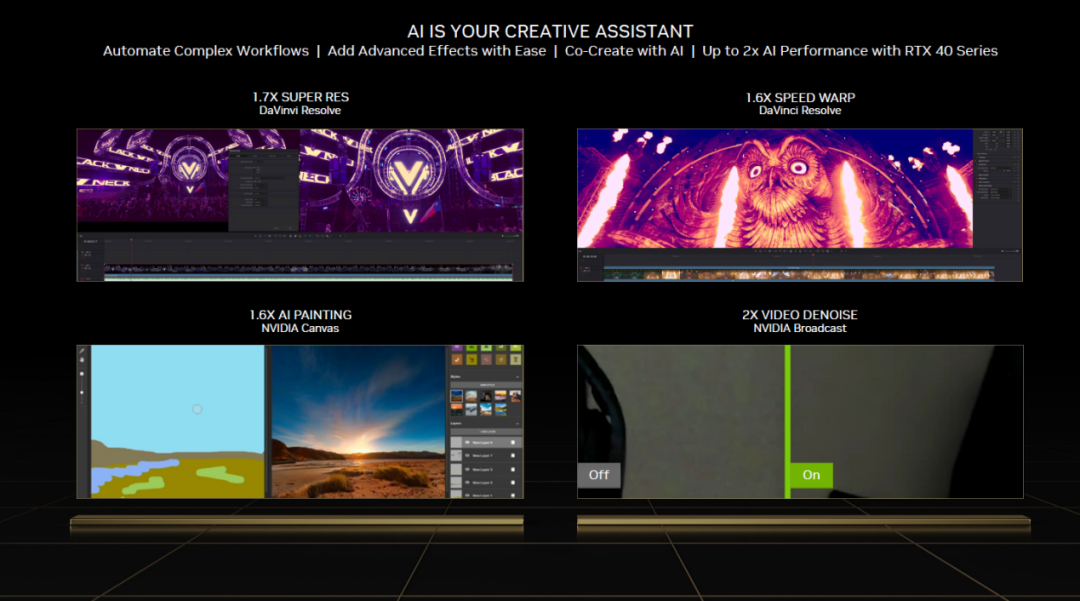Collapse the Styles section in Canvas

click(517, 377)
